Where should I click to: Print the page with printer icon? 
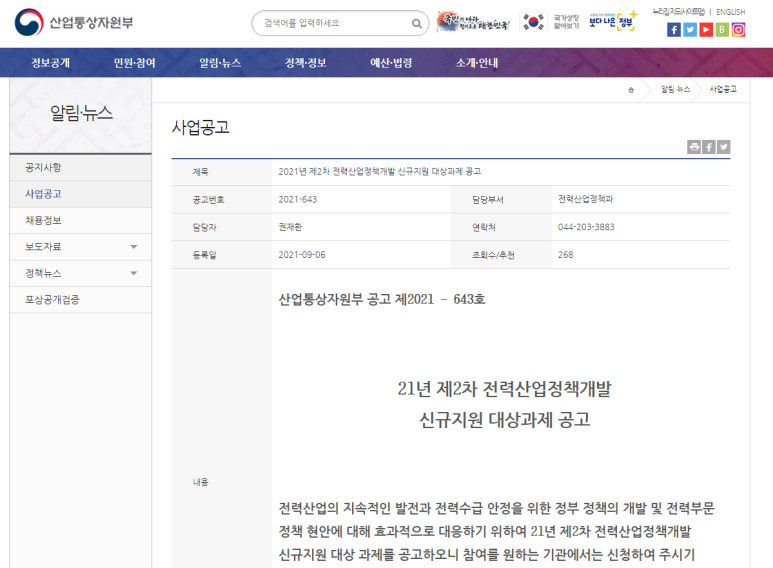tap(694, 147)
